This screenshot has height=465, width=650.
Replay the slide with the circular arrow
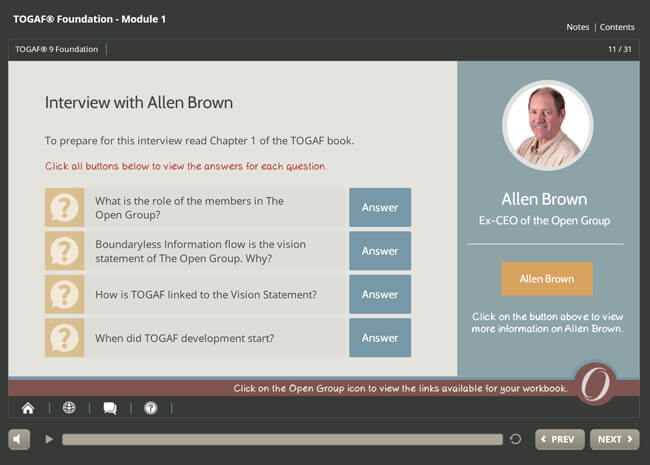click(x=515, y=439)
